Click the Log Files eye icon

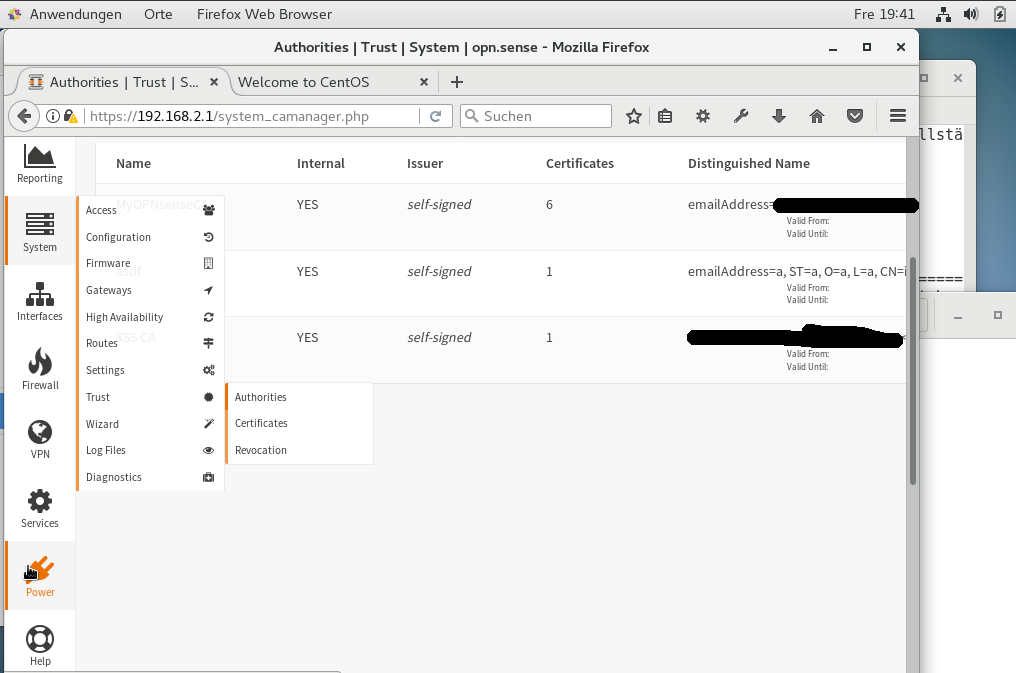[209, 450]
